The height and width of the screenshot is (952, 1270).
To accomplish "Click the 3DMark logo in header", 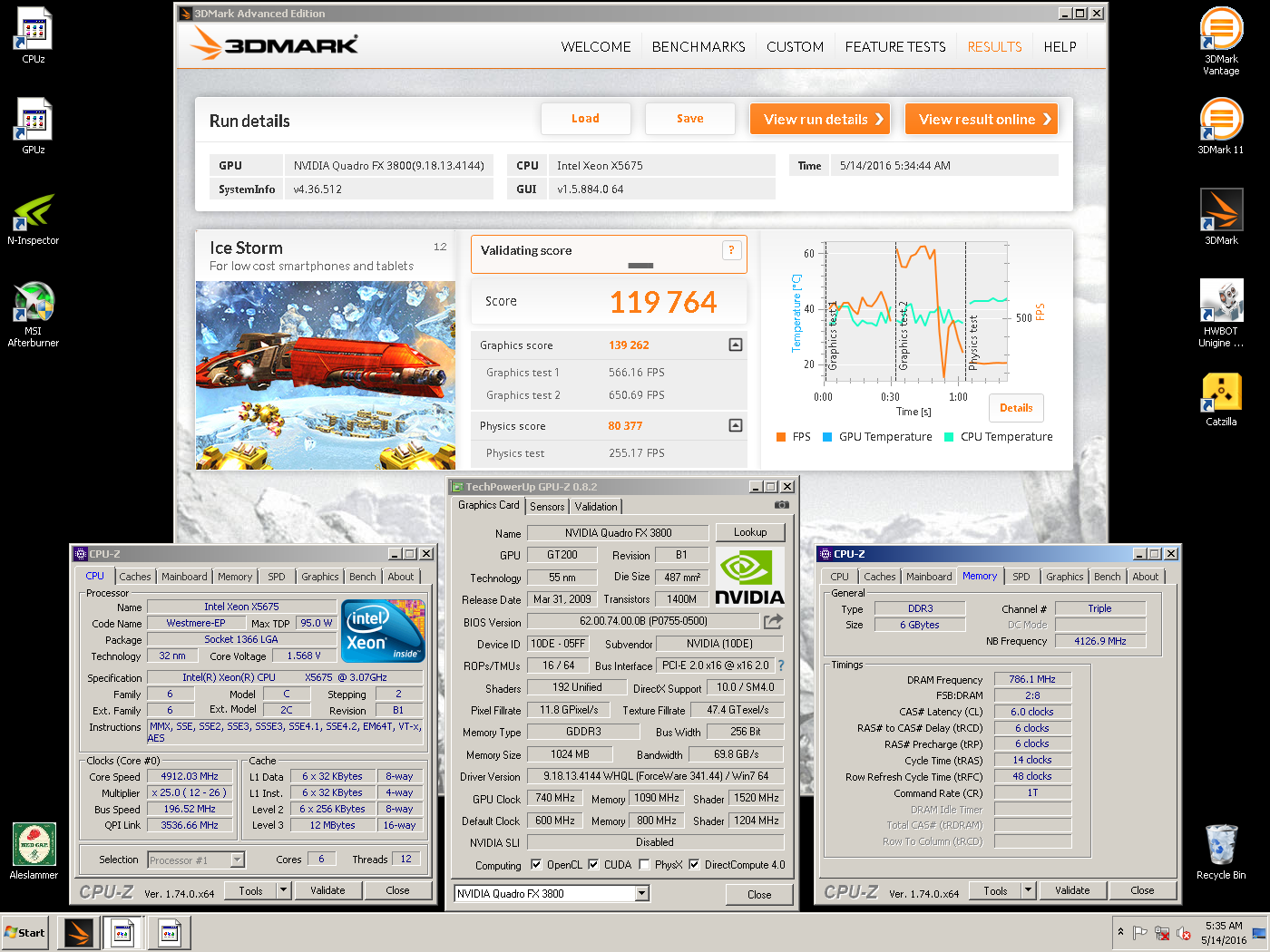I will pyautogui.click(x=274, y=44).
